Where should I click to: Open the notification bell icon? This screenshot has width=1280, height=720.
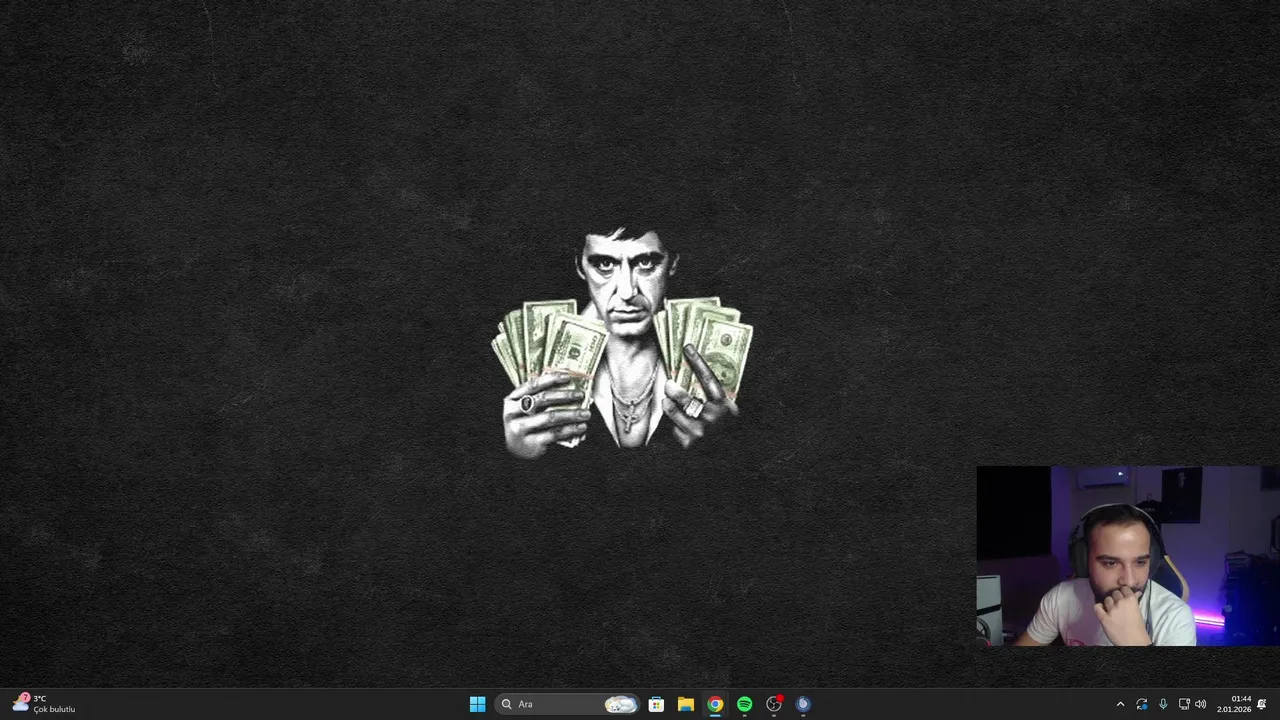[1262, 704]
